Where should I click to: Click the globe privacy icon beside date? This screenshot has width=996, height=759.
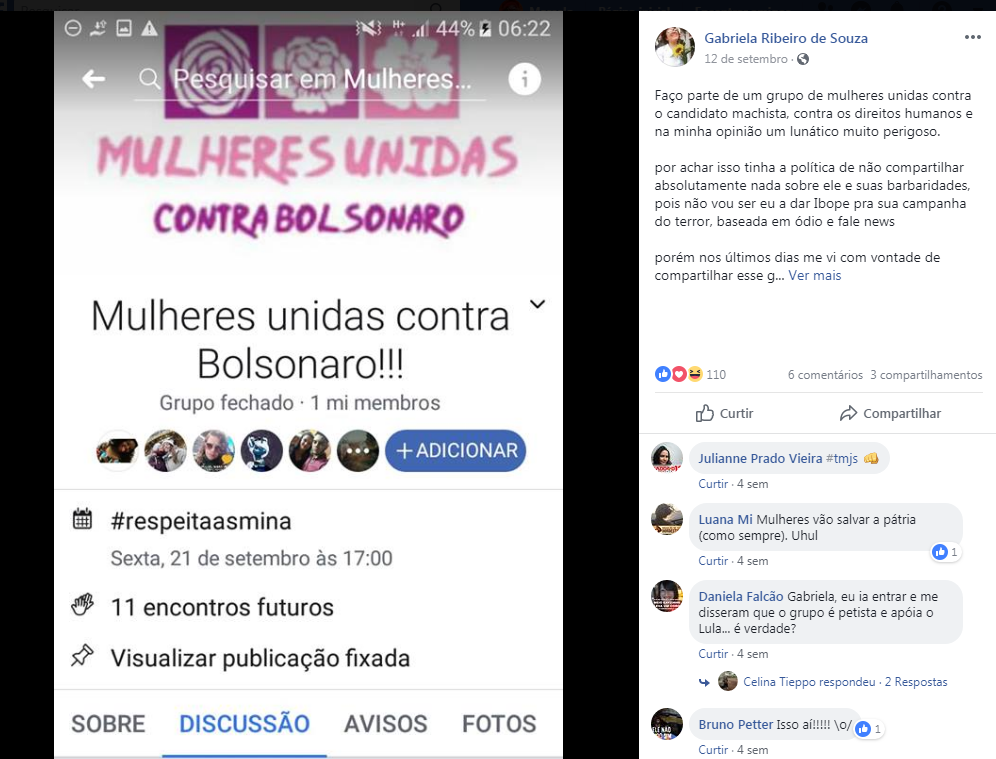coord(803,59)
